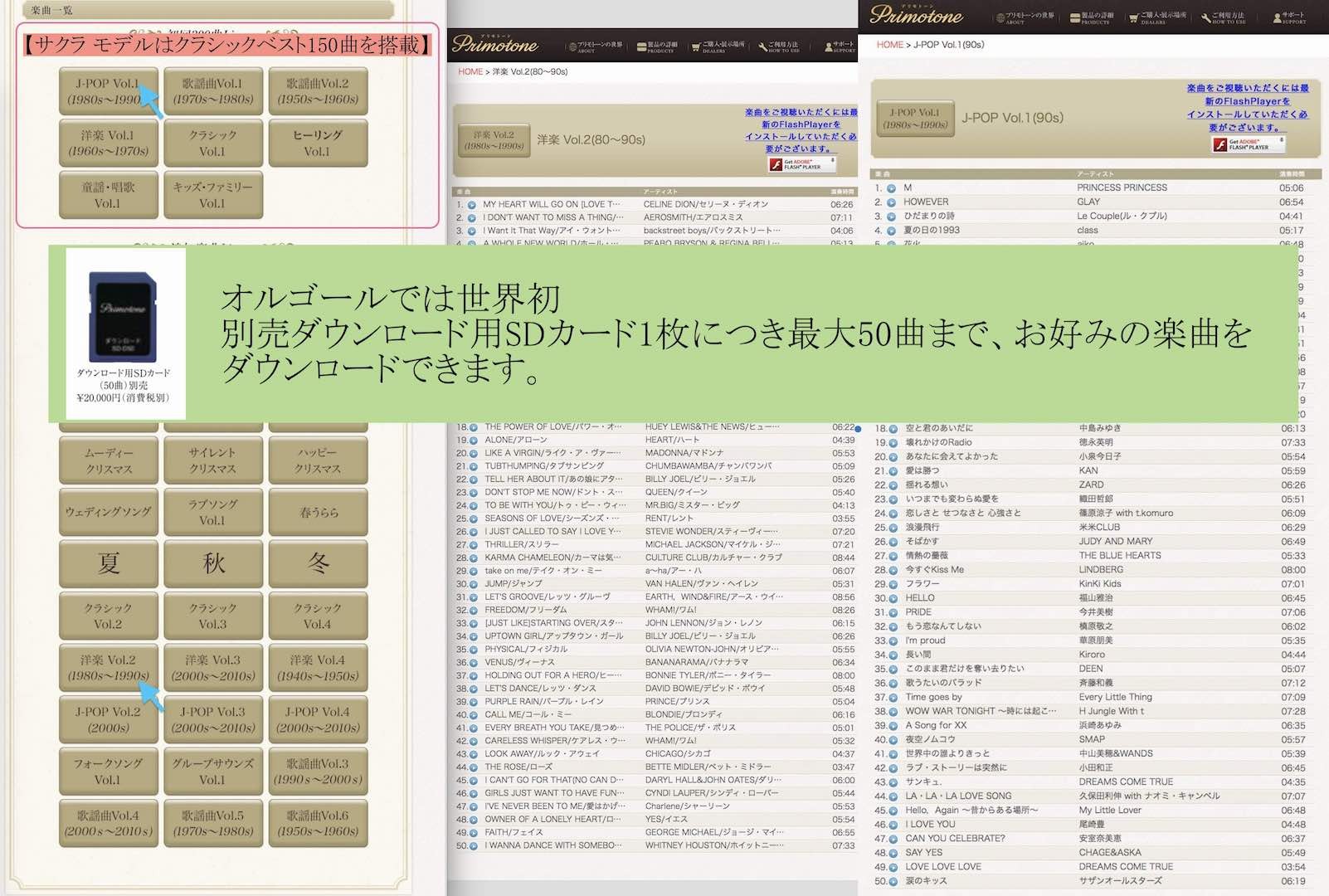Select the 歌謡曲Vol.1 (1970s~1980s) button in Sakura box
1329x896 pixels.
click(213, 92)
